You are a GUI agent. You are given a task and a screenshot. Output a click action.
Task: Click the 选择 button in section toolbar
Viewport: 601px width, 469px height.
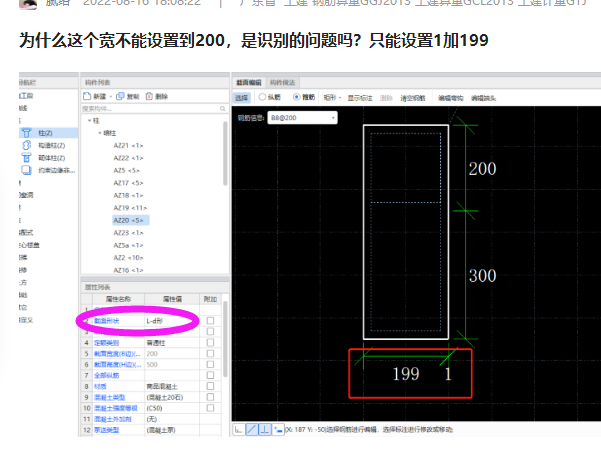241,98
